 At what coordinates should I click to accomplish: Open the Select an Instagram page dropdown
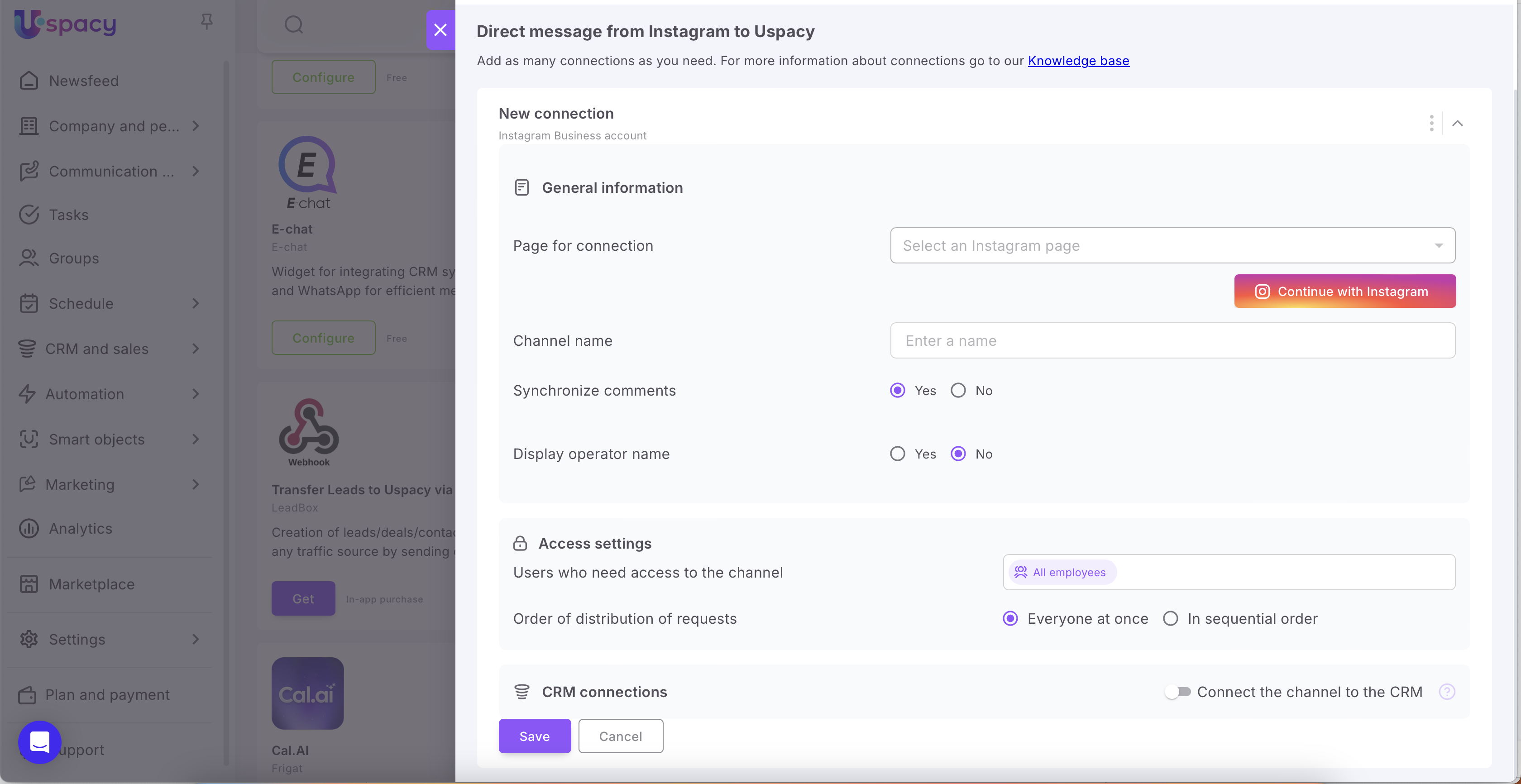(x=1172, y=245)
